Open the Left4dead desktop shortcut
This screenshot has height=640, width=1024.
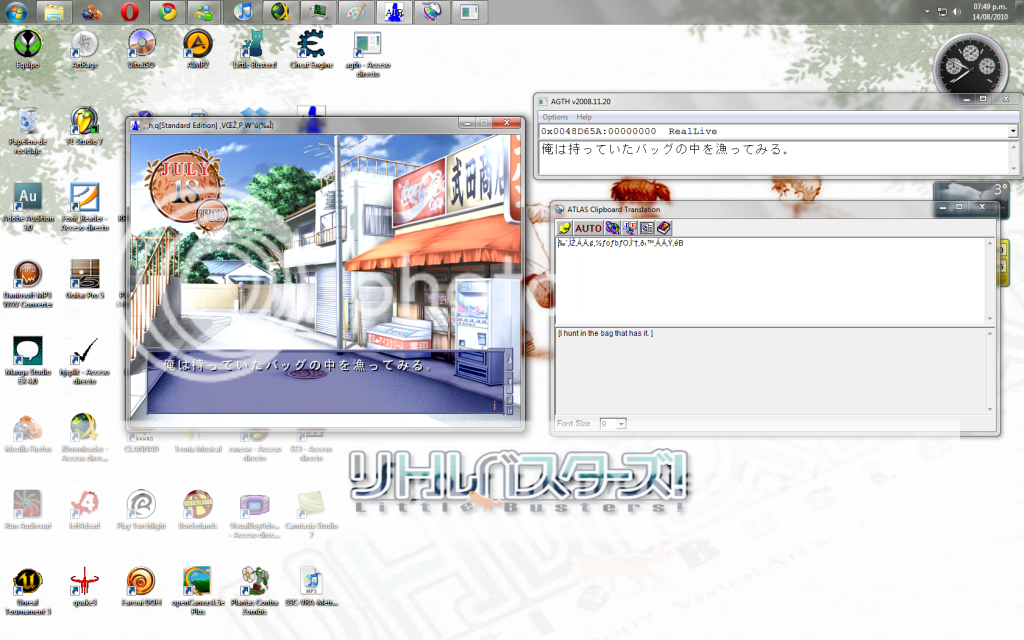pos(85,510)
